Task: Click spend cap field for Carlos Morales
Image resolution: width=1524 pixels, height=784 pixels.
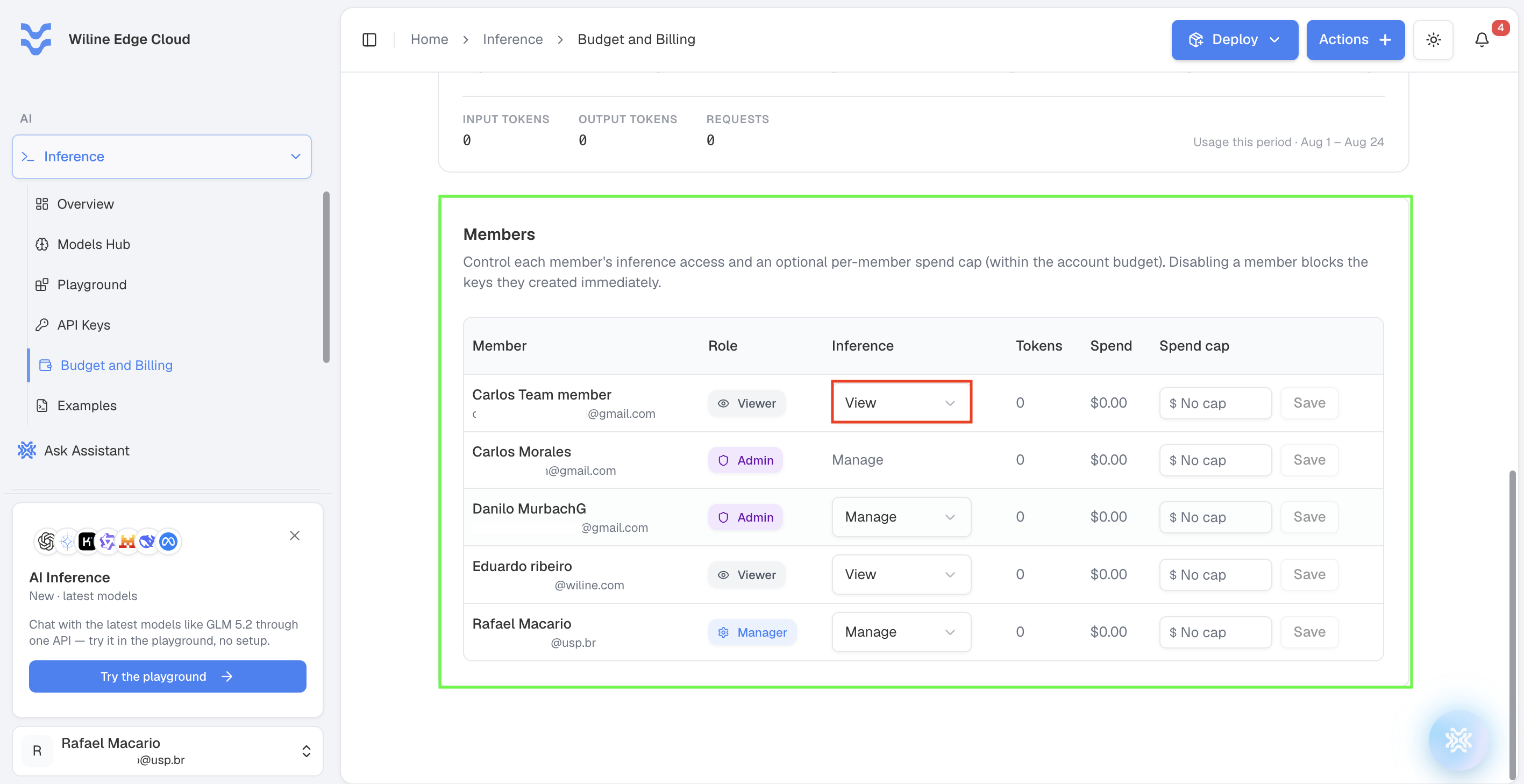Action: click(x=1215, y=460)
